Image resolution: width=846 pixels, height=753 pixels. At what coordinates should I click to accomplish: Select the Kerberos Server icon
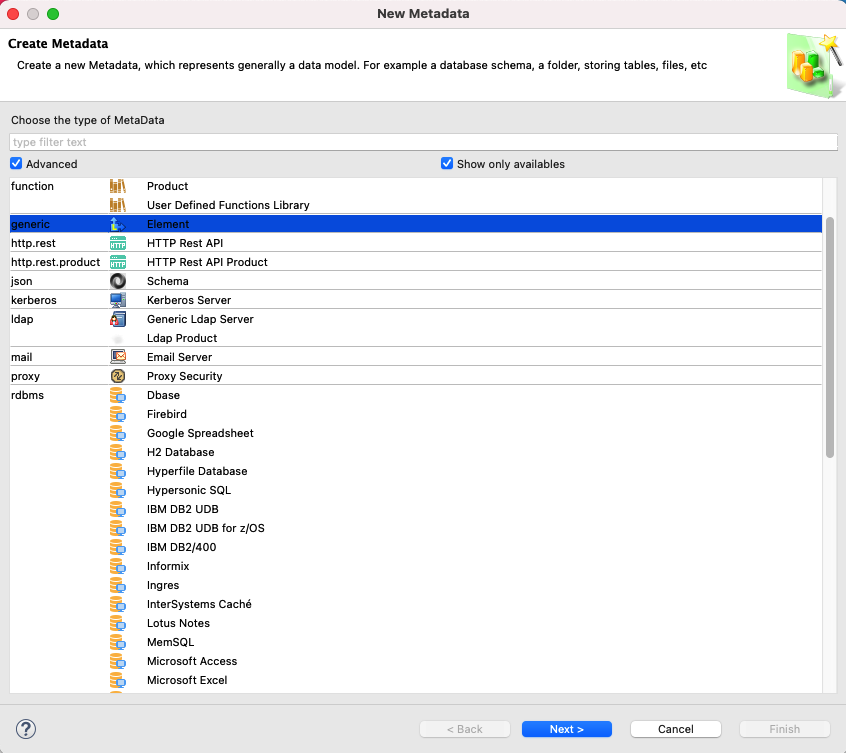118,300
